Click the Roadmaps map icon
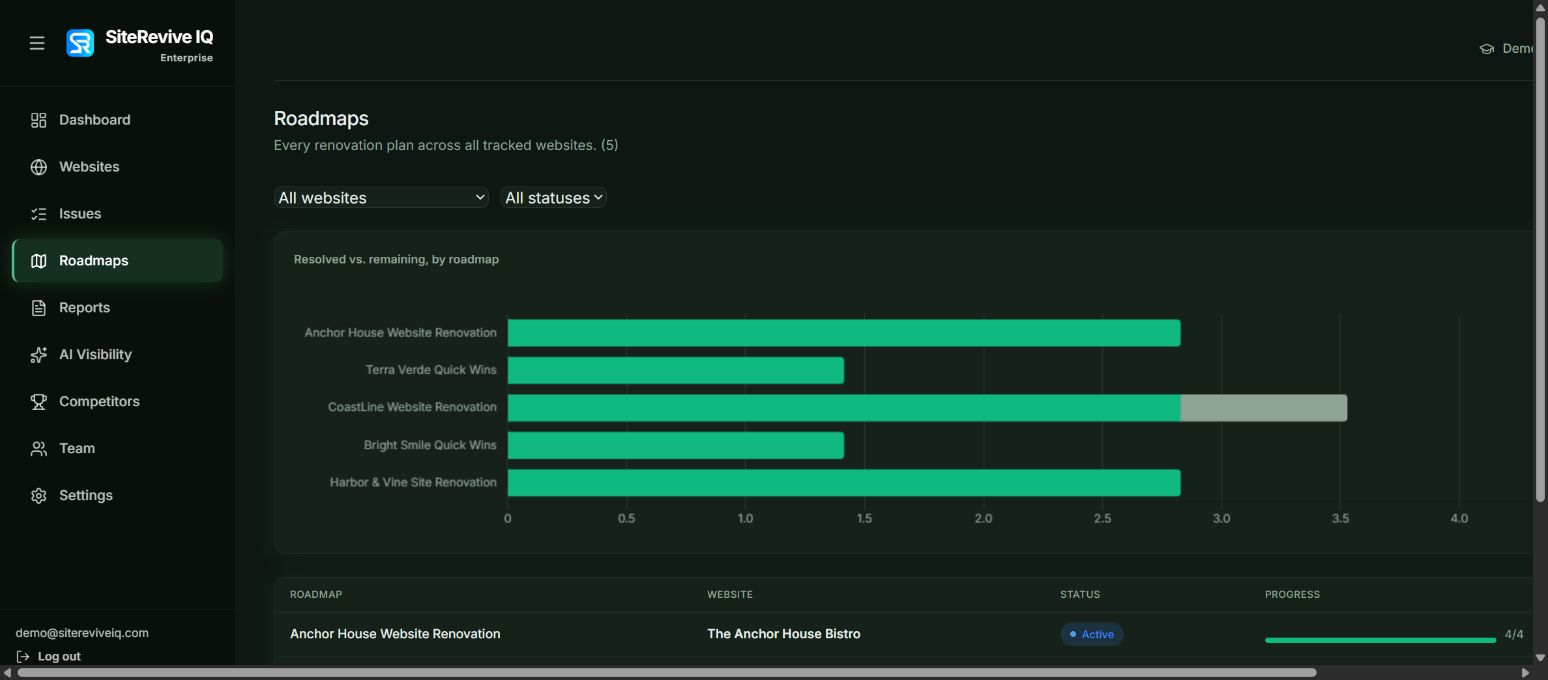This screenshot has width=1548, height=680. click(x=39, y=261)
